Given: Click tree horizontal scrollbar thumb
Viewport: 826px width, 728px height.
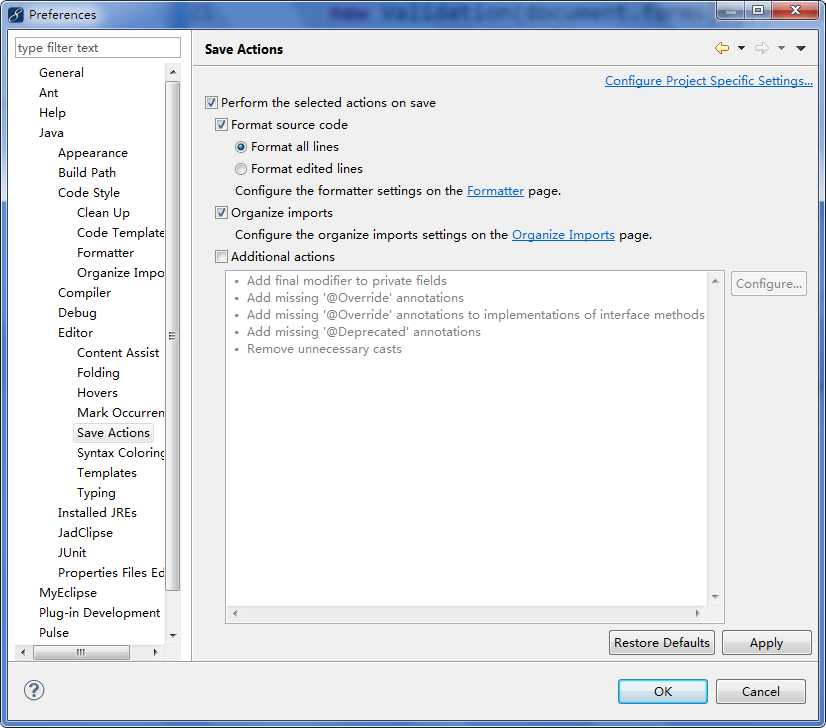Looking at the screenshot, I should (x=81, y=652).
